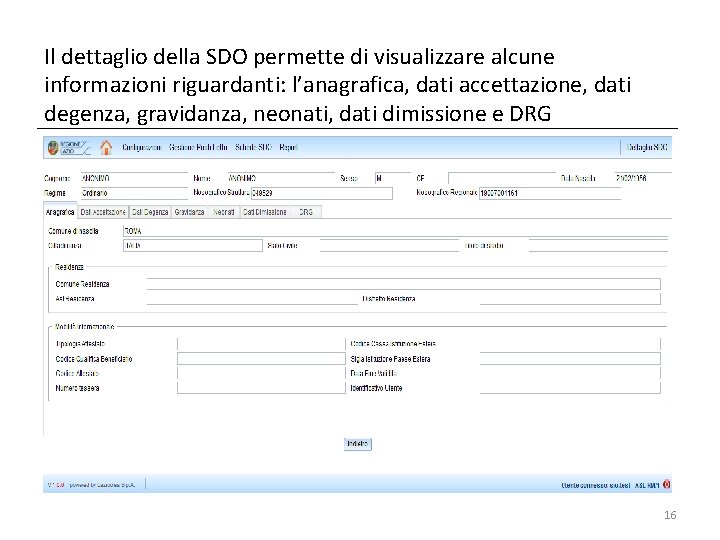Click the Mobilità Internazionale group label
This screenshot has width=720, height=540.
pyautogui.click(x=84, y=326)
